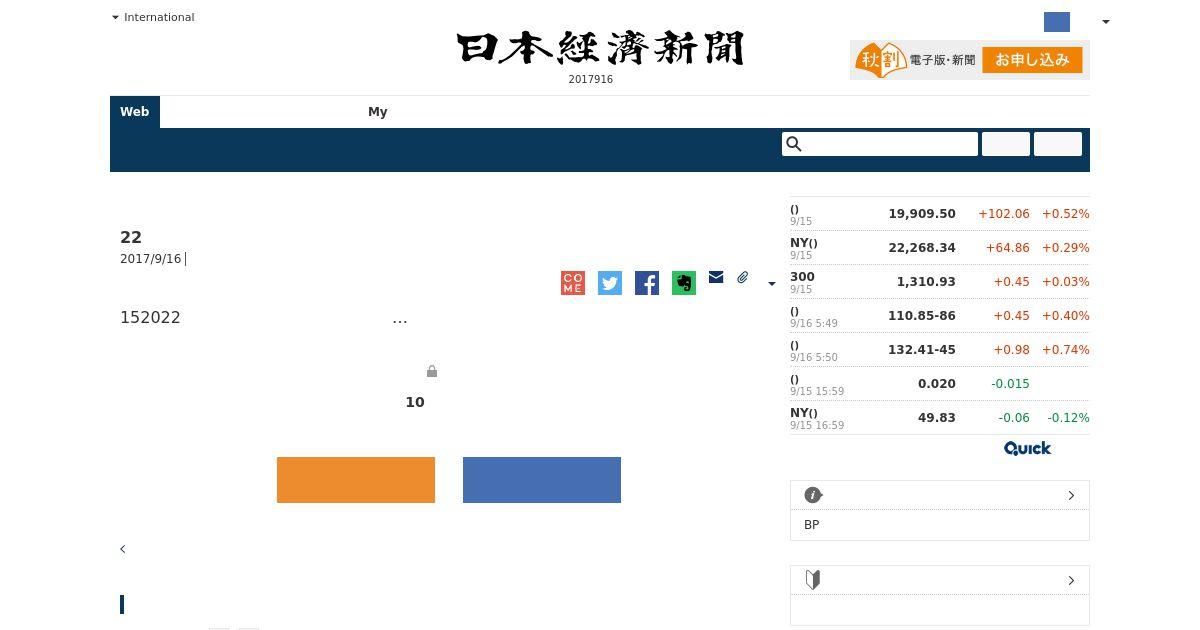
Task: Click the magnifier search icon
Action: tap(794, 144)
